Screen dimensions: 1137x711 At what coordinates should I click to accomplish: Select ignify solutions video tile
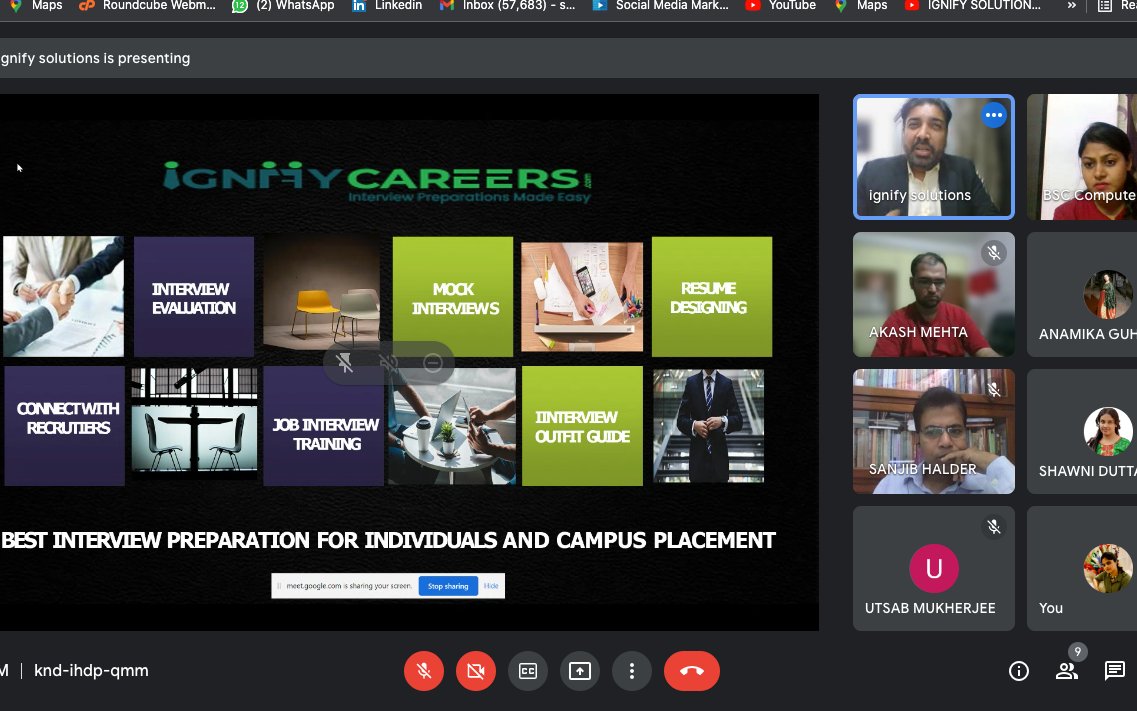coord(934,157)
